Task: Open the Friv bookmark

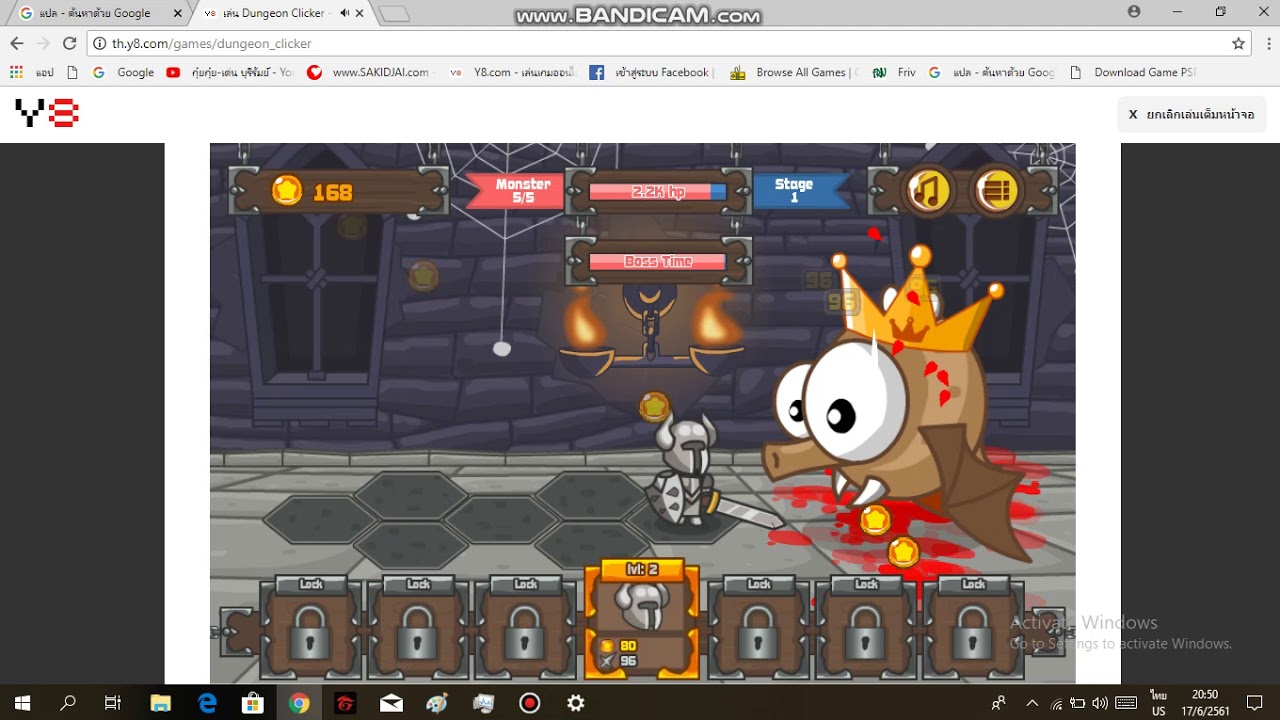Action: (x=894, y=72)
